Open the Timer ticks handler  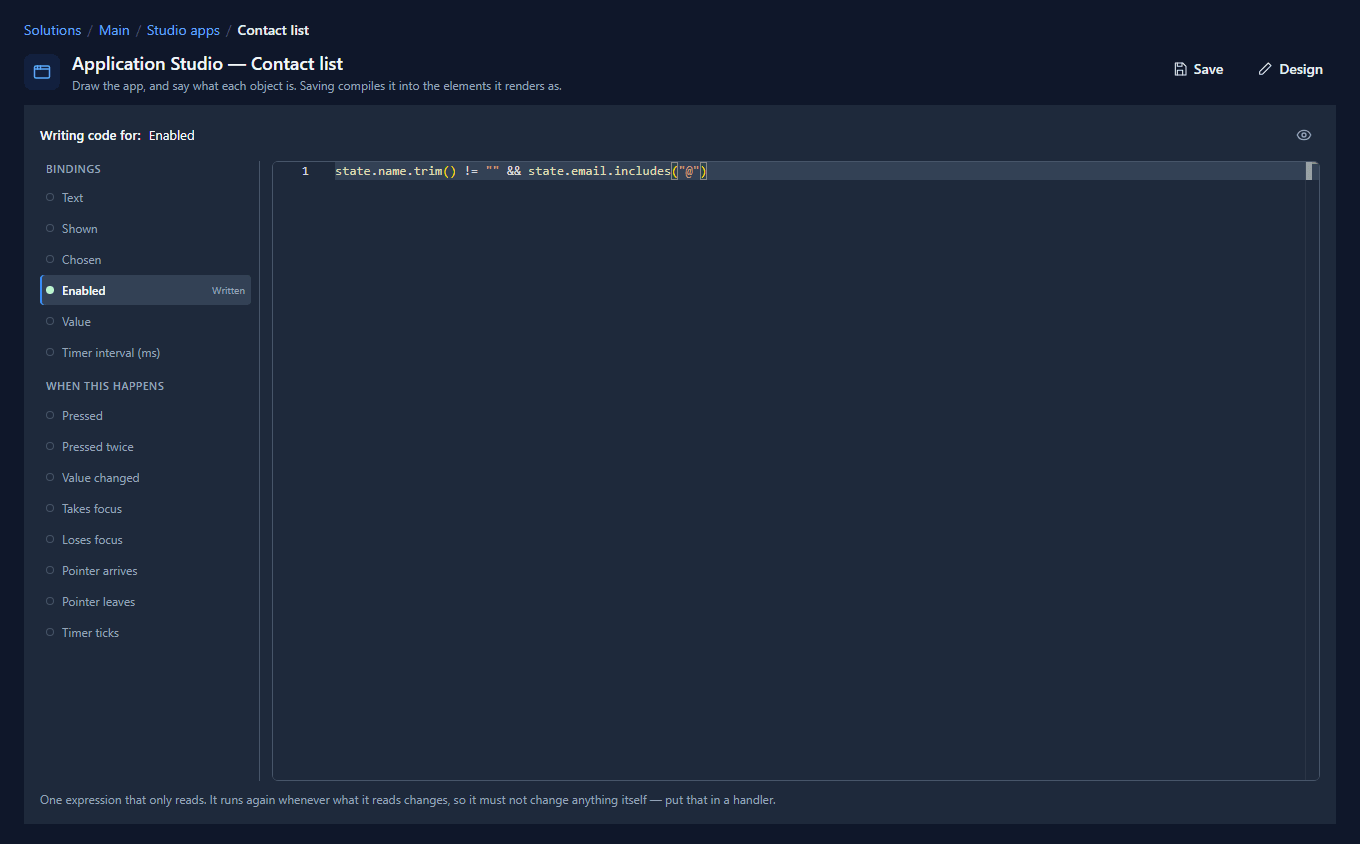[145, 633]
